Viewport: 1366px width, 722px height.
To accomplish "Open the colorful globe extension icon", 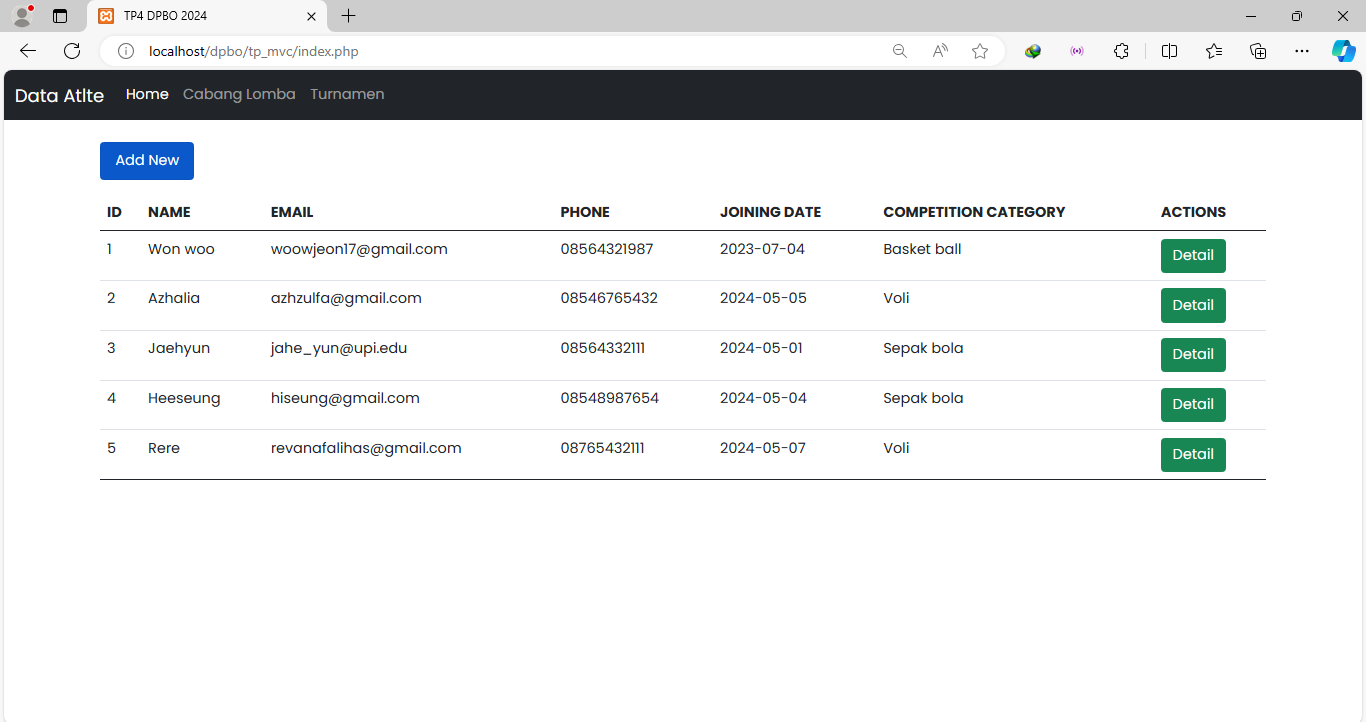I will [x=1033, y=51].
